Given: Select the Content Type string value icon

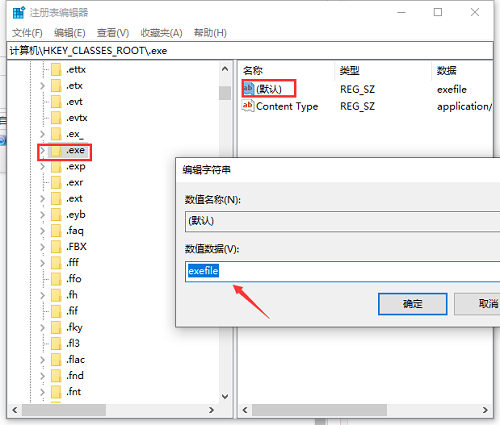Looking at the screenshot, I should pos(248,106).
